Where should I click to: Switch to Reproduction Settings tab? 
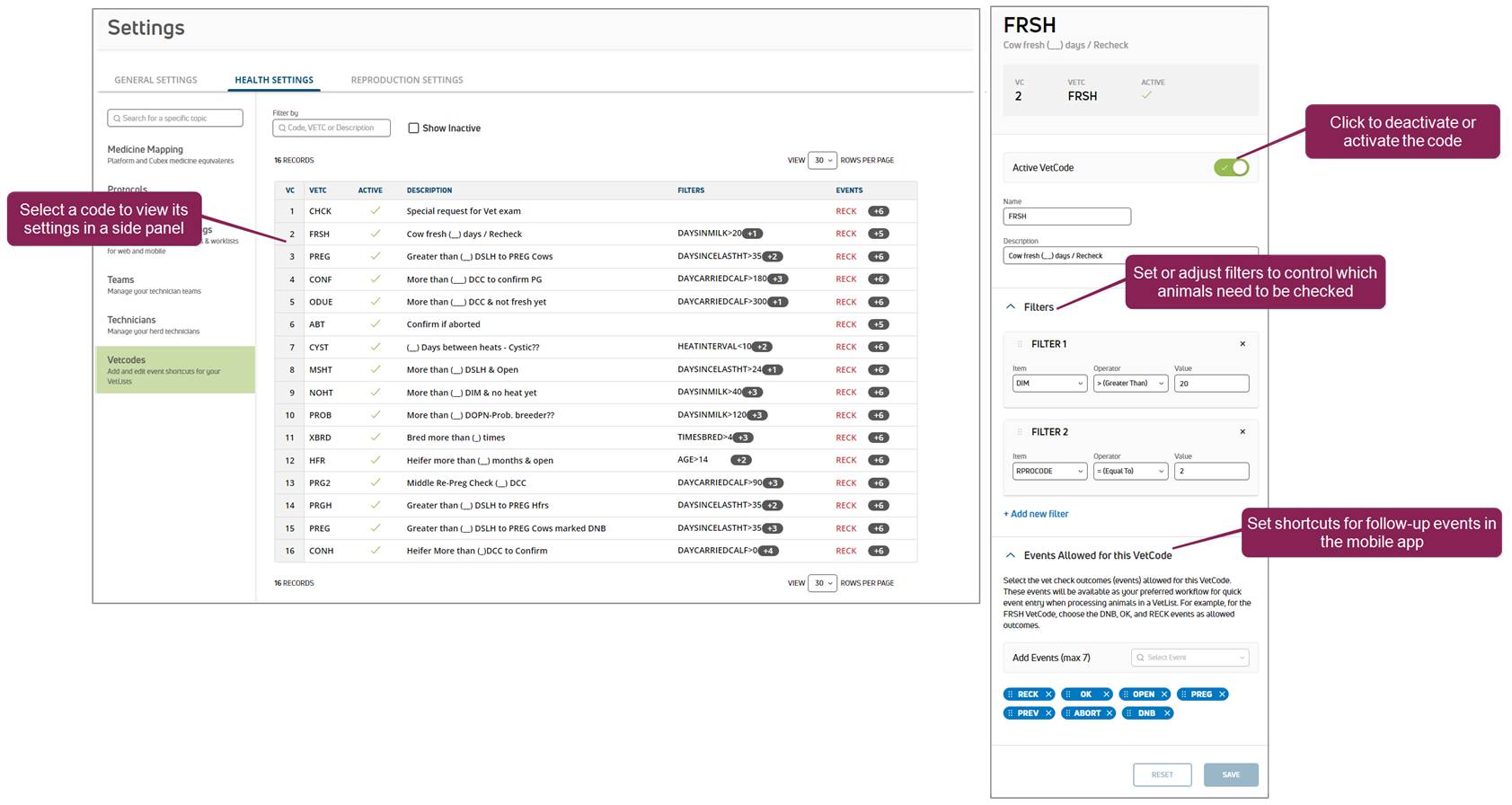coord(407,80)
